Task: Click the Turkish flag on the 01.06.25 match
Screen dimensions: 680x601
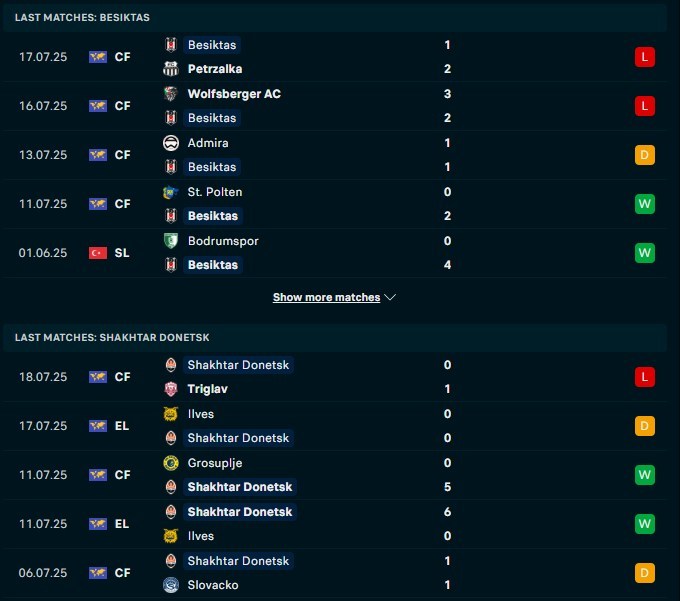Action: (x=98, y=253)
